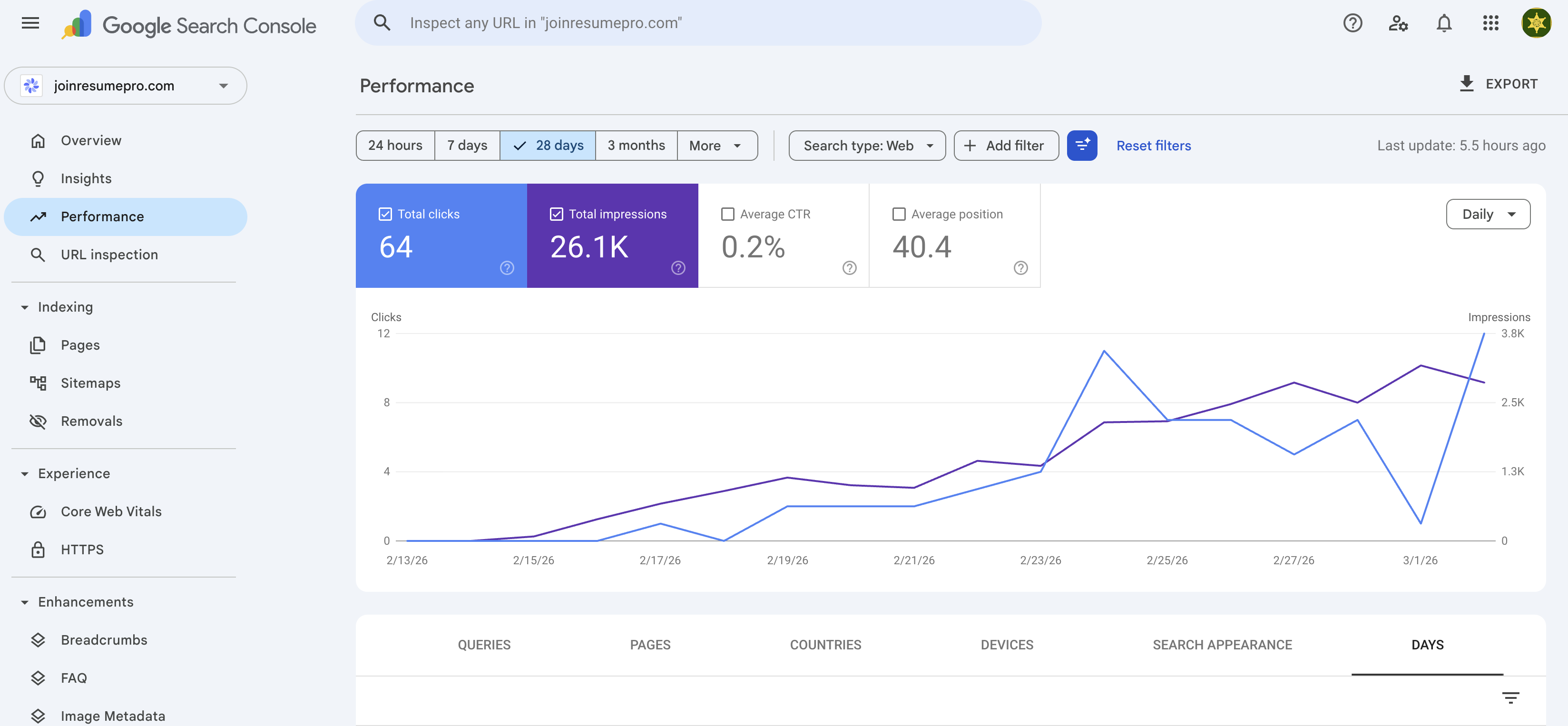Open the Removals section
The image size is (1568, 726).
click(91, 421)
